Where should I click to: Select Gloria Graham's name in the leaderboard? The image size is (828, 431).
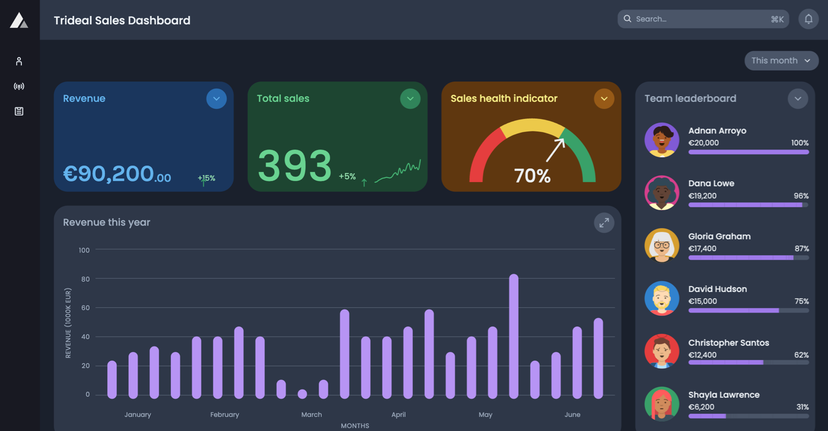pos(719,237)
